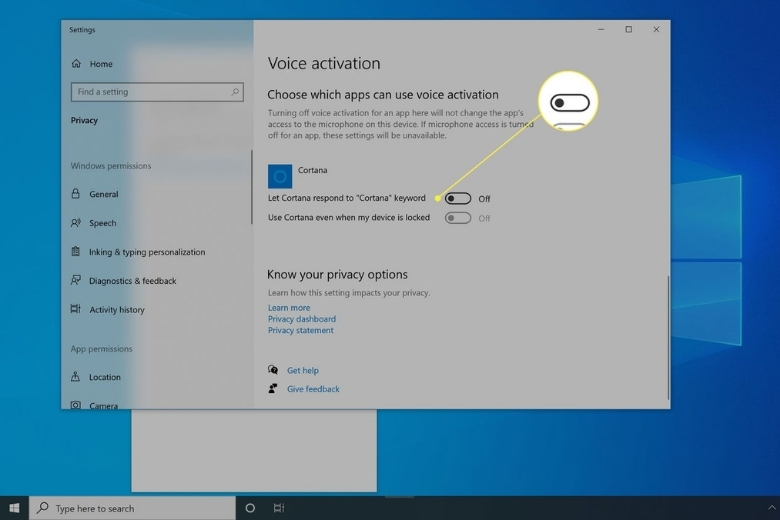Click the Get help link
Screen dimensions: 780x520
click(x=303, y=370)
